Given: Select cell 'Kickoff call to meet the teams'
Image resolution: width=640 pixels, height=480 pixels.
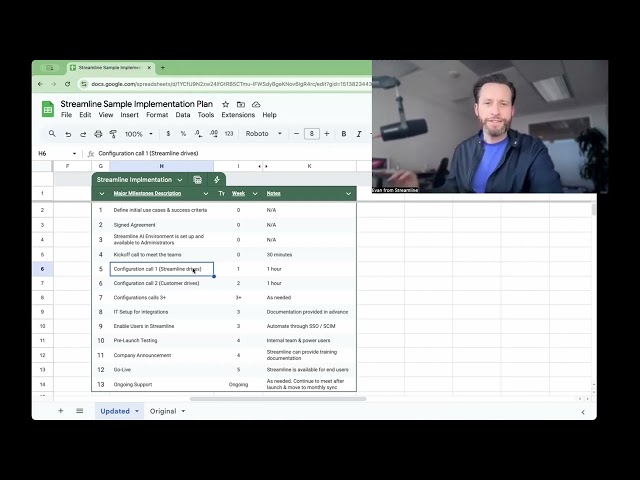Looking at the screenshot, I should [162, 255].
